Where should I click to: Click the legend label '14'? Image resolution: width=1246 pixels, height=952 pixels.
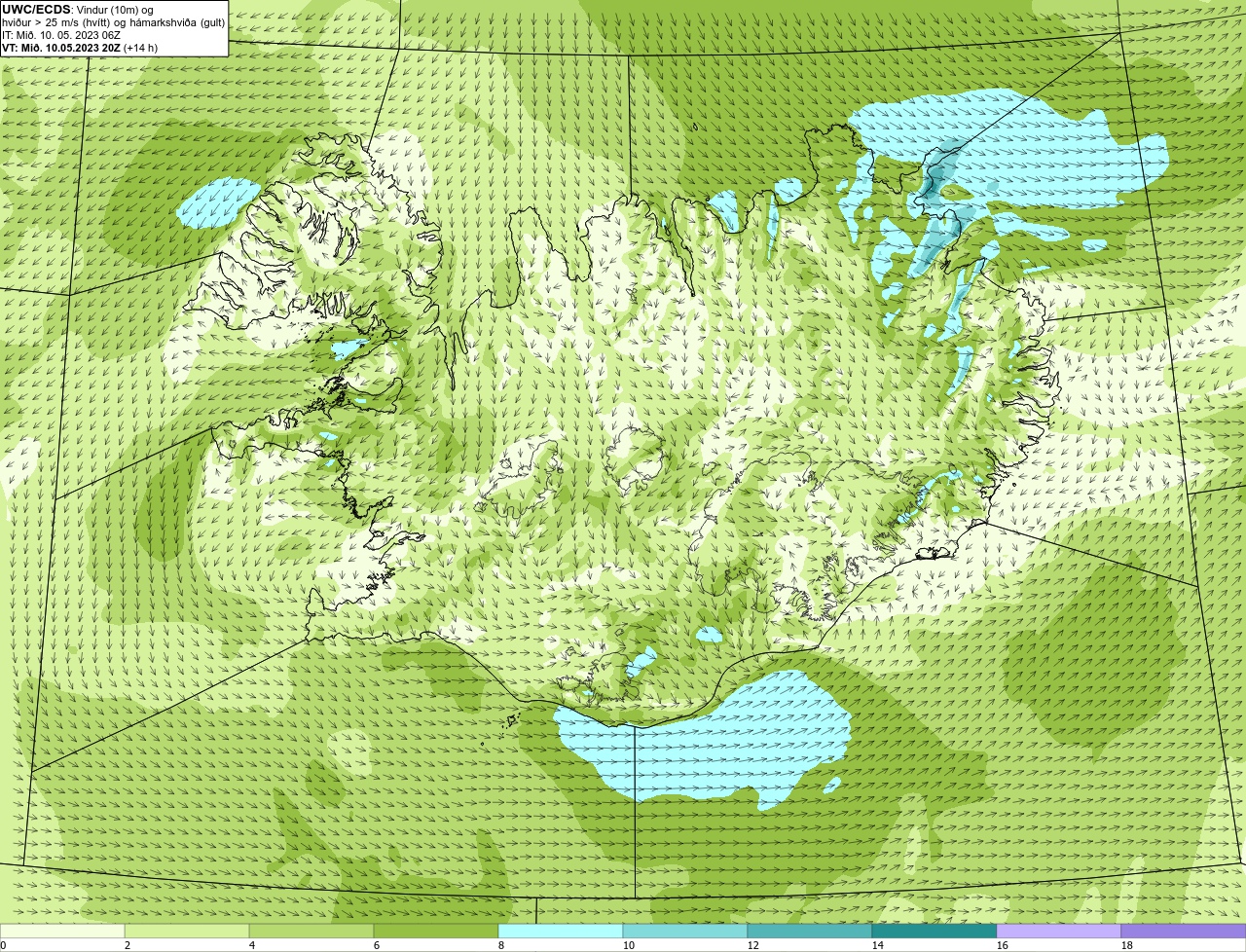[x=878, y=945]
